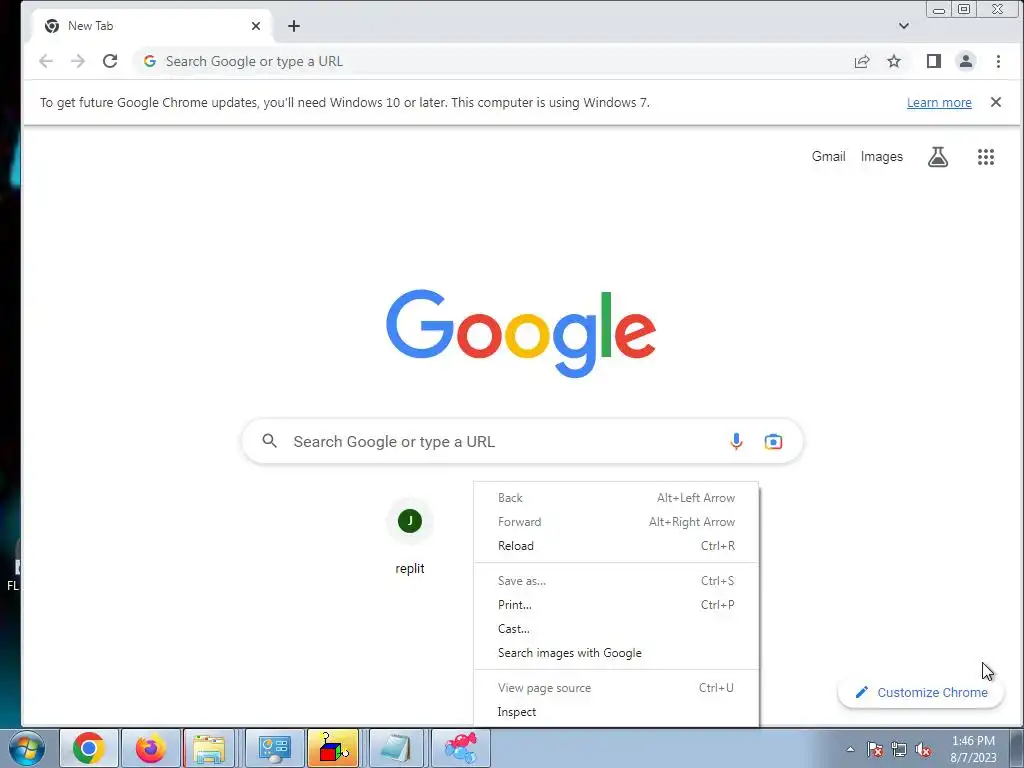Image resolution: width=1024 pixels, height=768 pixels.
Task: Reload page using the toolbar refresh icon
Action: tap(110, 61)
